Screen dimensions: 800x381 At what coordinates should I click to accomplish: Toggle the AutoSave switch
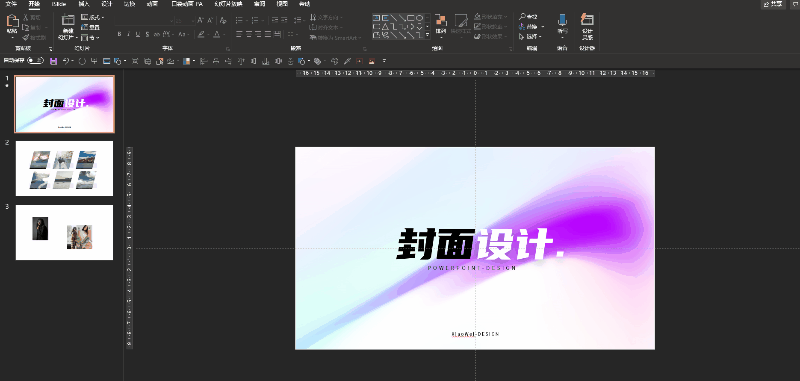pyautogui.click(x=35, y=61)
